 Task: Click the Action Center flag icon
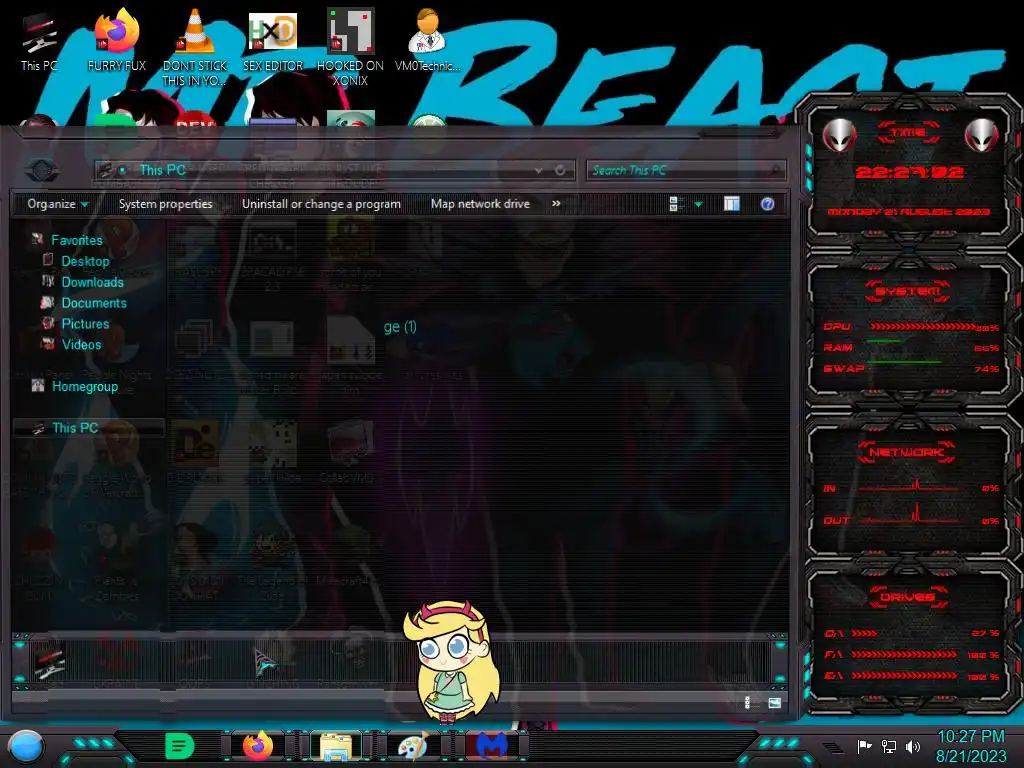[x=864, y=746]
